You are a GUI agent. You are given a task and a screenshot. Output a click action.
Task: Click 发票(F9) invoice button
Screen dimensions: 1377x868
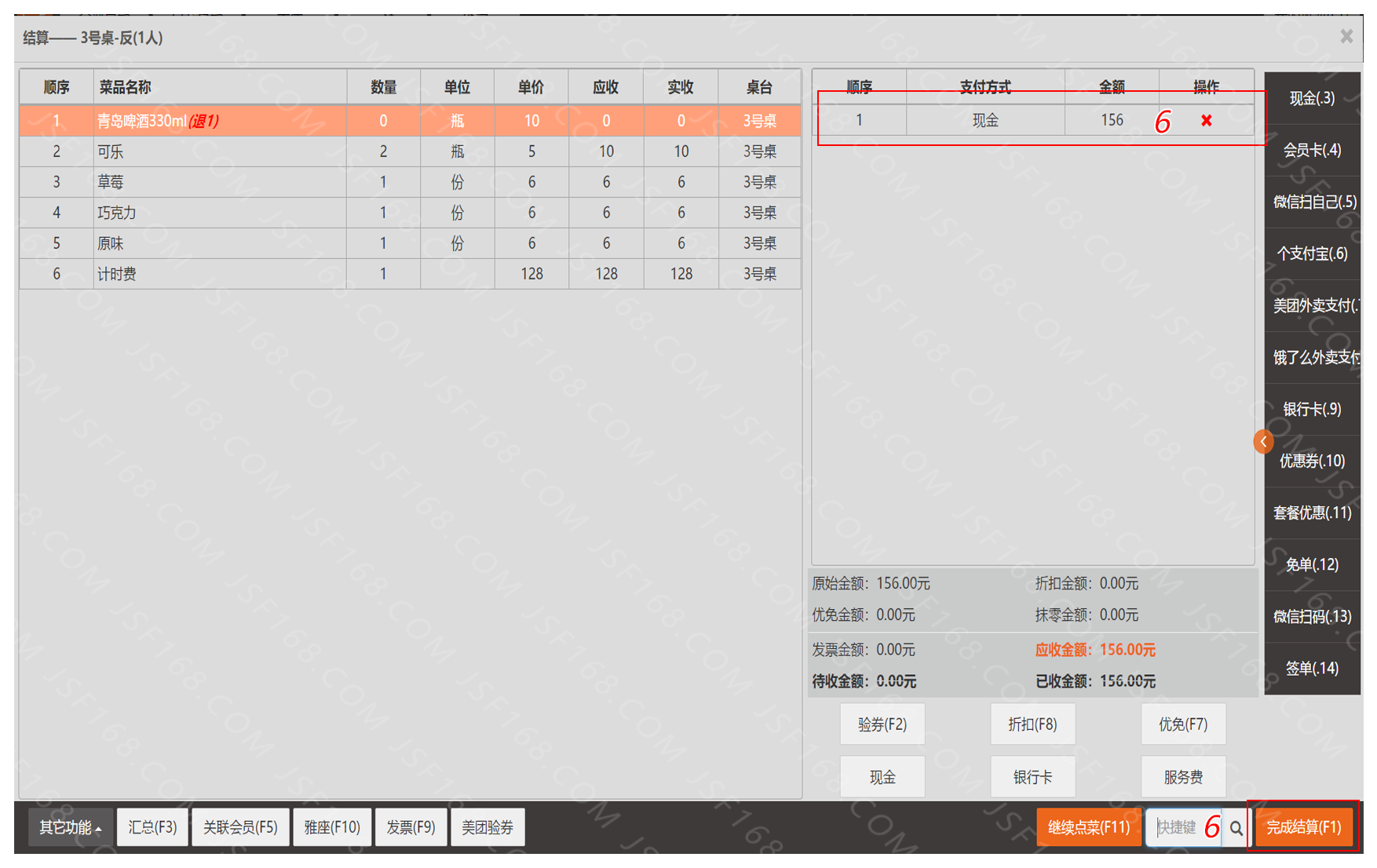411,827
